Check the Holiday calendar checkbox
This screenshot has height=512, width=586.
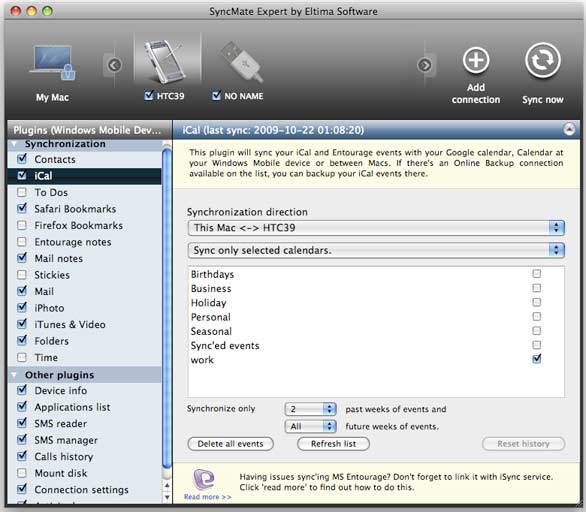point(537,302)
